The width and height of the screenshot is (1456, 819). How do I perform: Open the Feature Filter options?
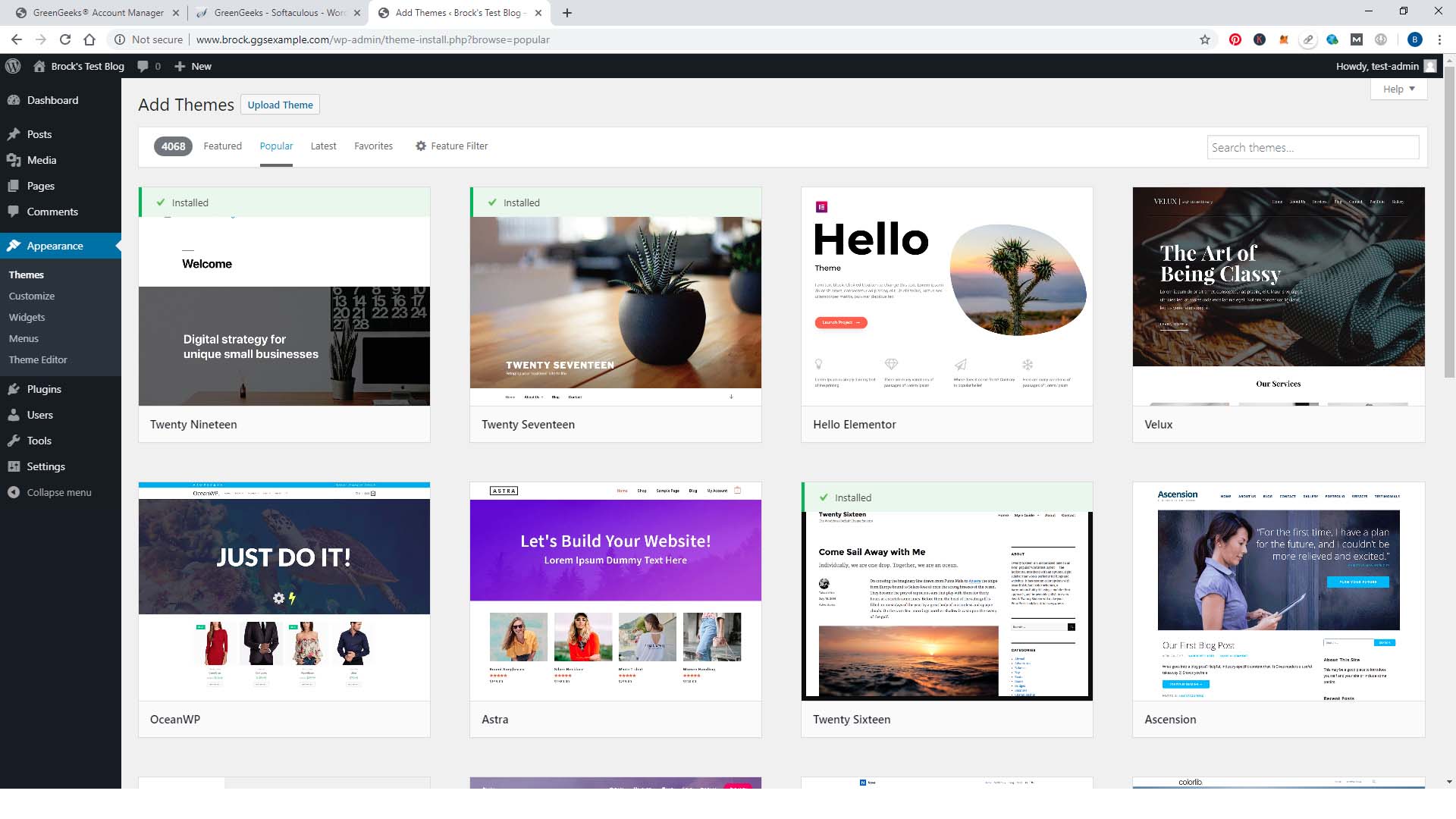click(x=451, y=146)
